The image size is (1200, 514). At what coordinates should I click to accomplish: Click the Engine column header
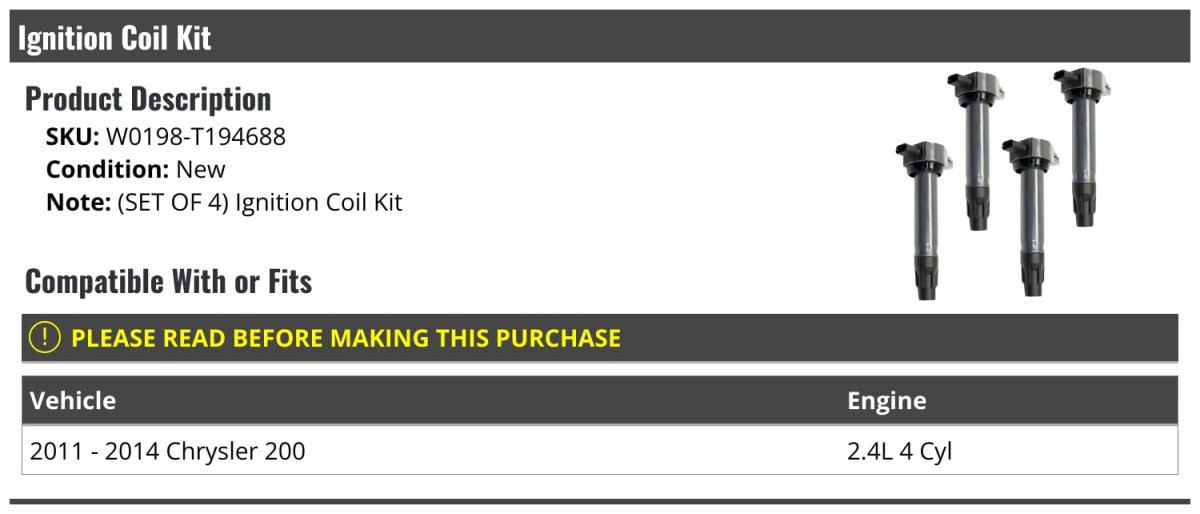(x=887, y=401)
